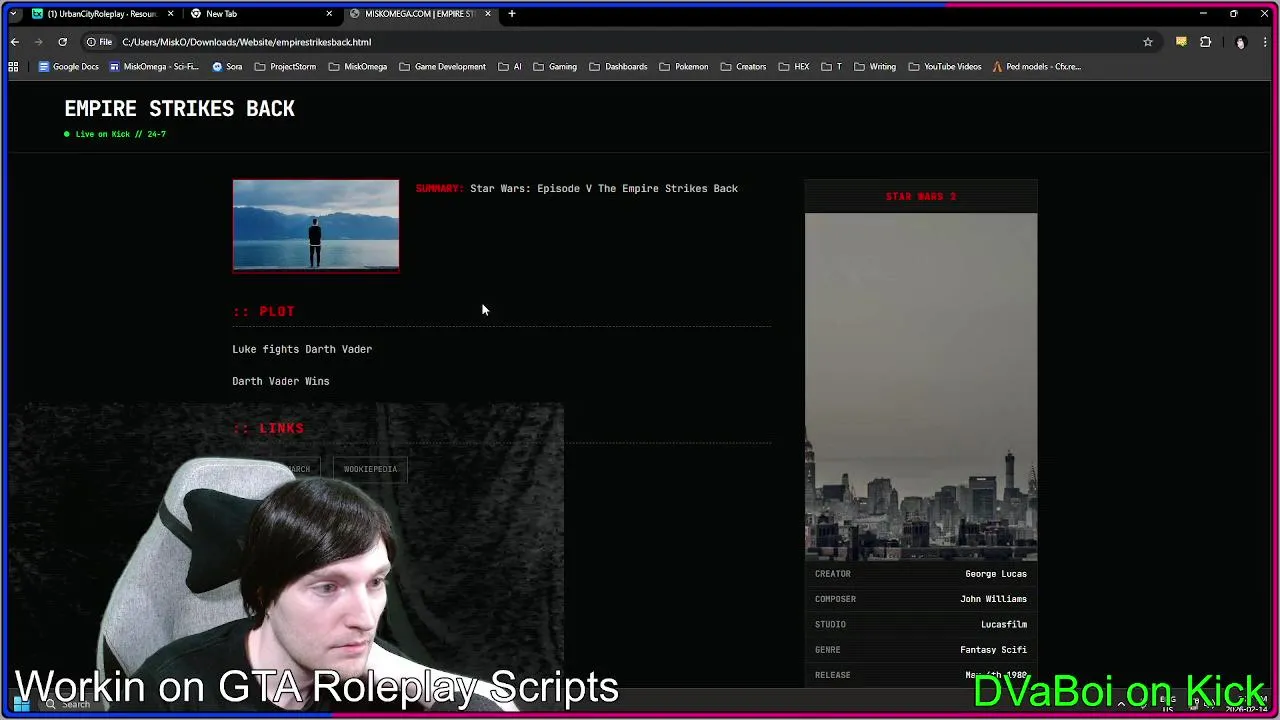Click the STUDIO row label
This screenshot has width=1280, height=720.
pos(831,624)
